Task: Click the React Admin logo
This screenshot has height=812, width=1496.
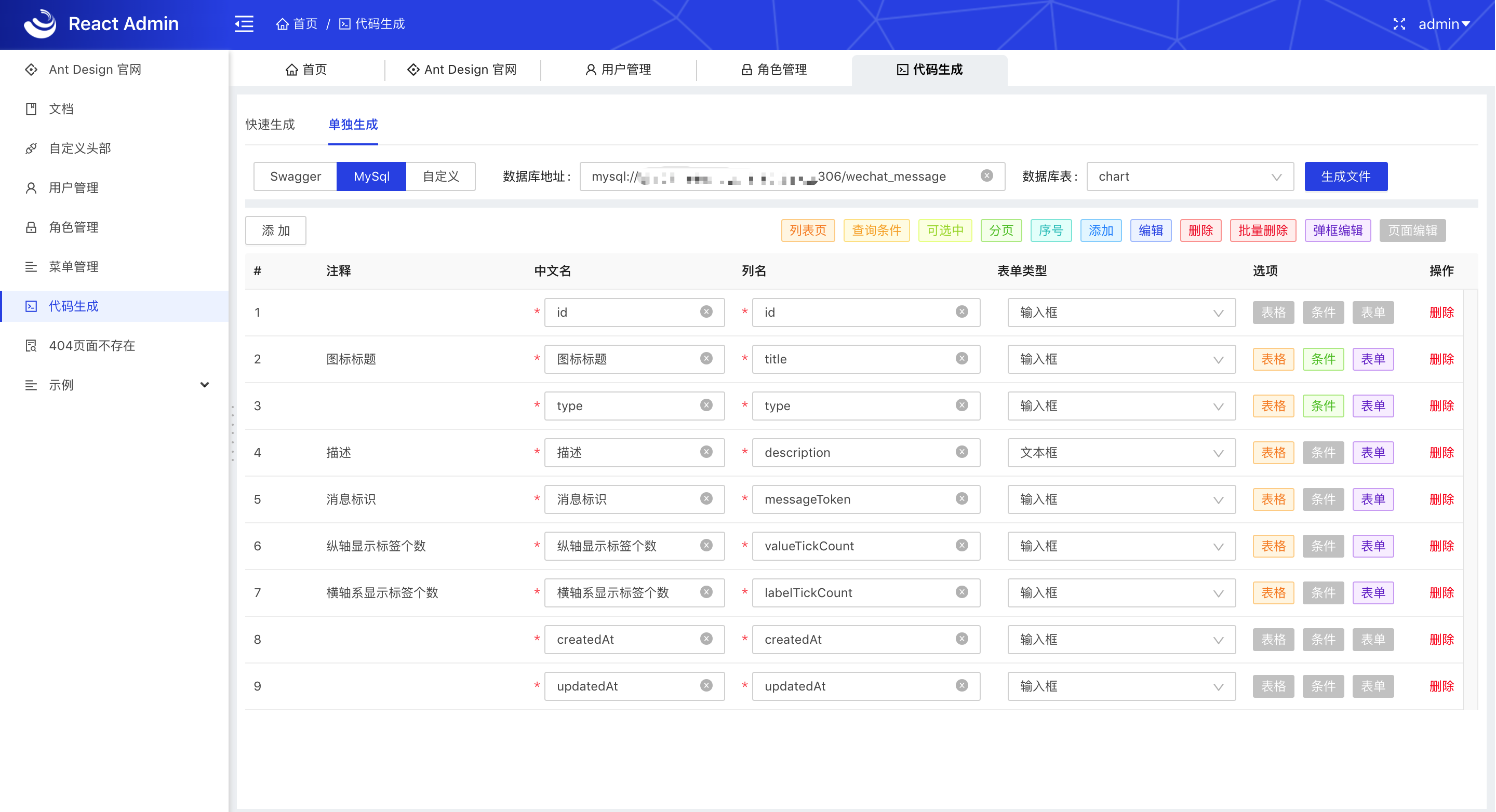Action: click(x=40, y=24)
